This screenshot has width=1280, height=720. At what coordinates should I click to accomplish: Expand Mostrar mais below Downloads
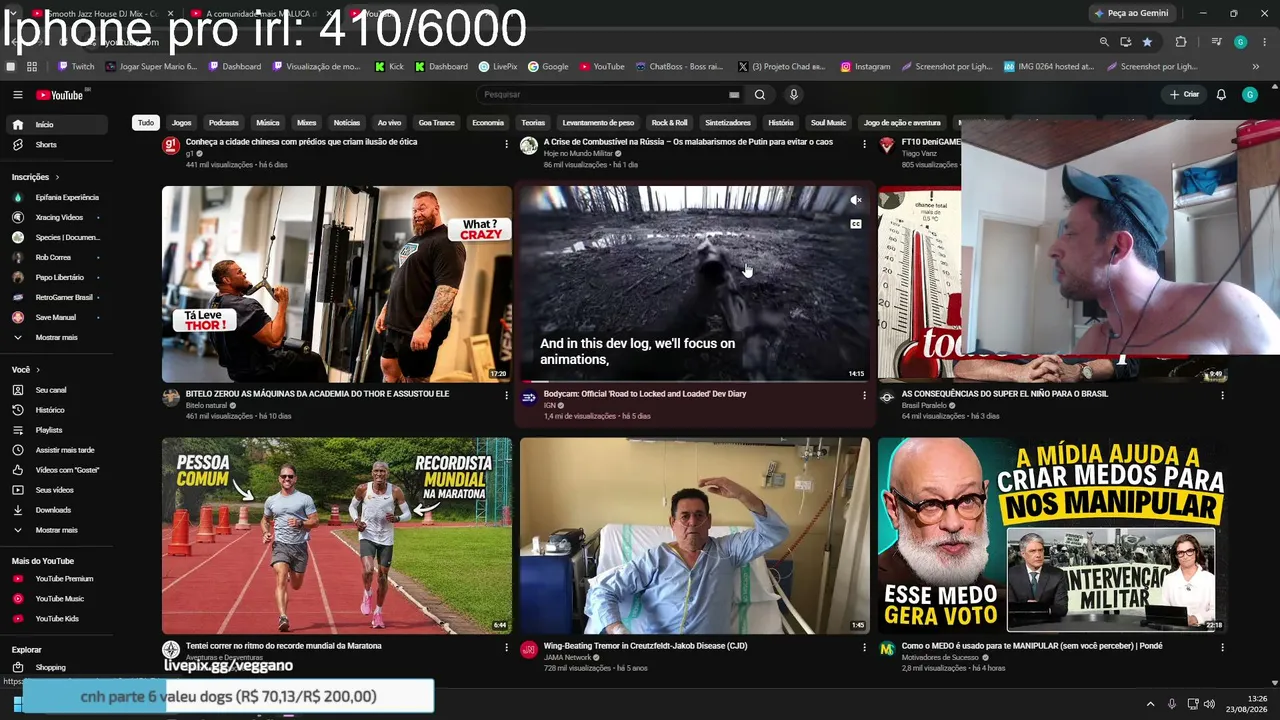(x=56, y=530)
